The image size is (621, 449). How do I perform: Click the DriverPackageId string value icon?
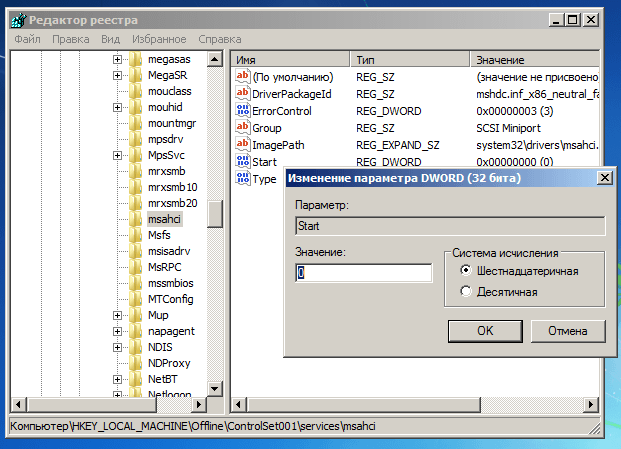point(241,93)
